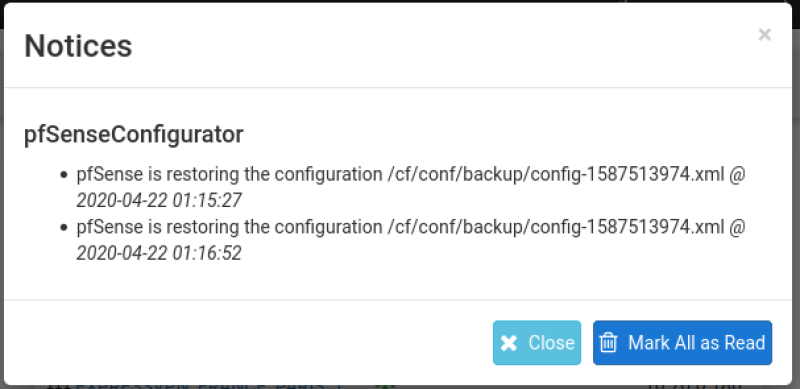
Task: Click the pfSenseConfigurator category heading
Action: 134,135
